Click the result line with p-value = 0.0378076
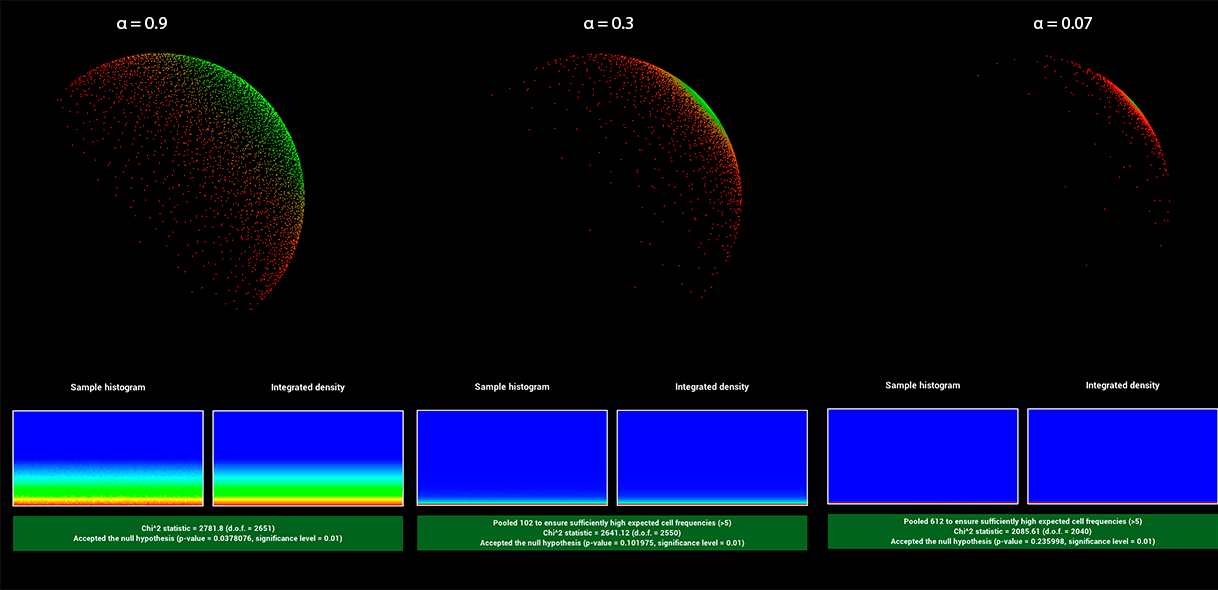 208,538
